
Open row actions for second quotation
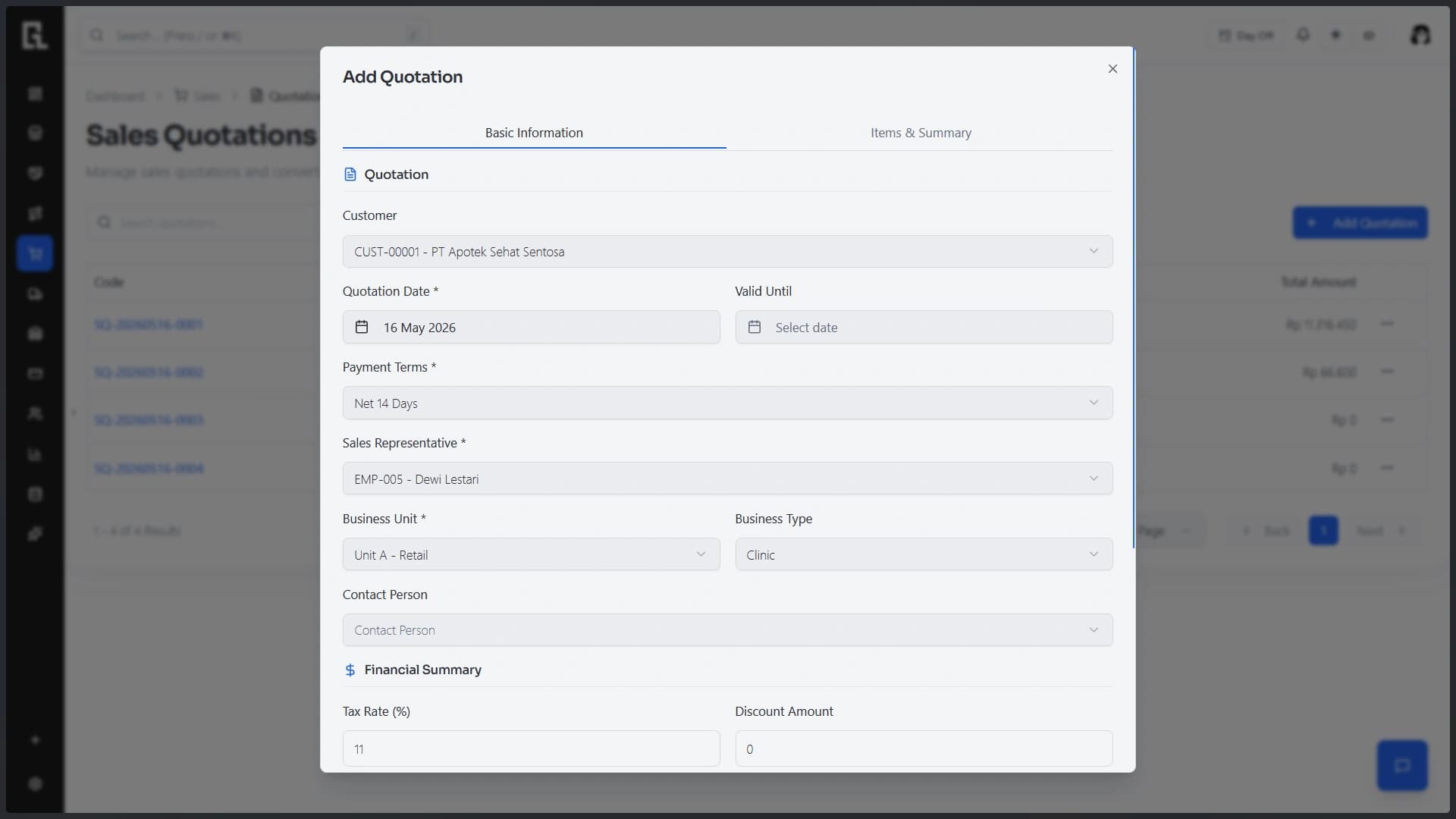click(x=1387, y=372)
